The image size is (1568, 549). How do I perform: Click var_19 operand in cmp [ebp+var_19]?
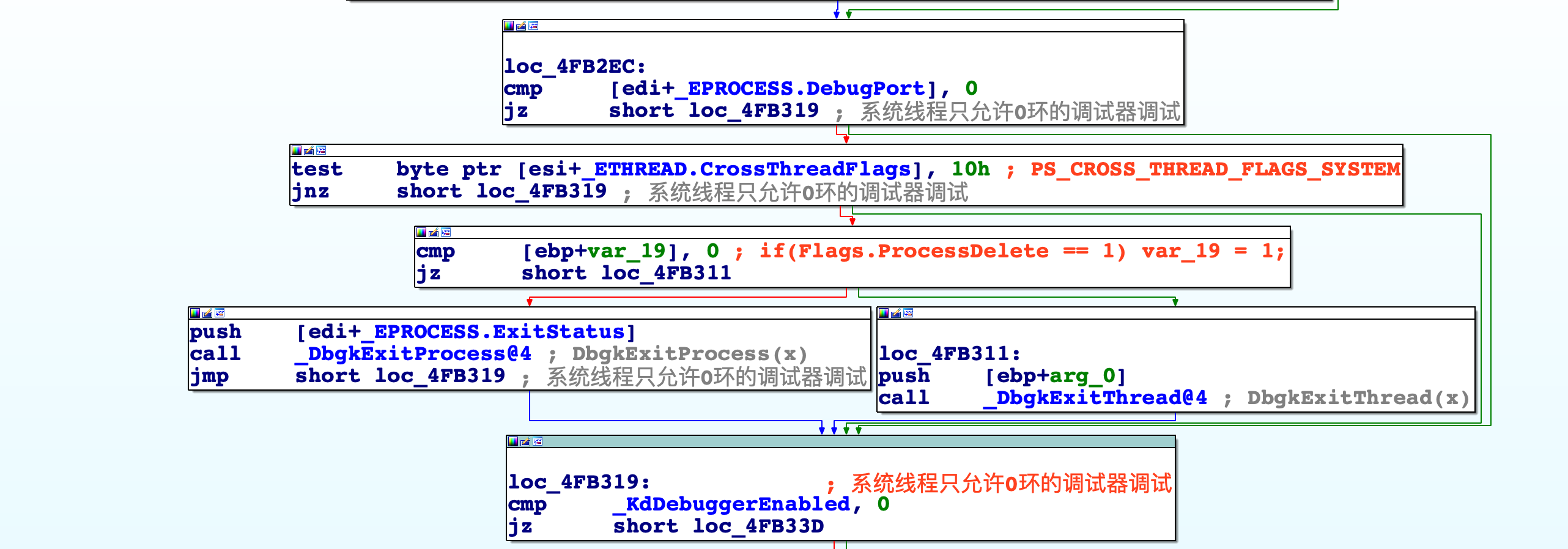click(626, 251)
